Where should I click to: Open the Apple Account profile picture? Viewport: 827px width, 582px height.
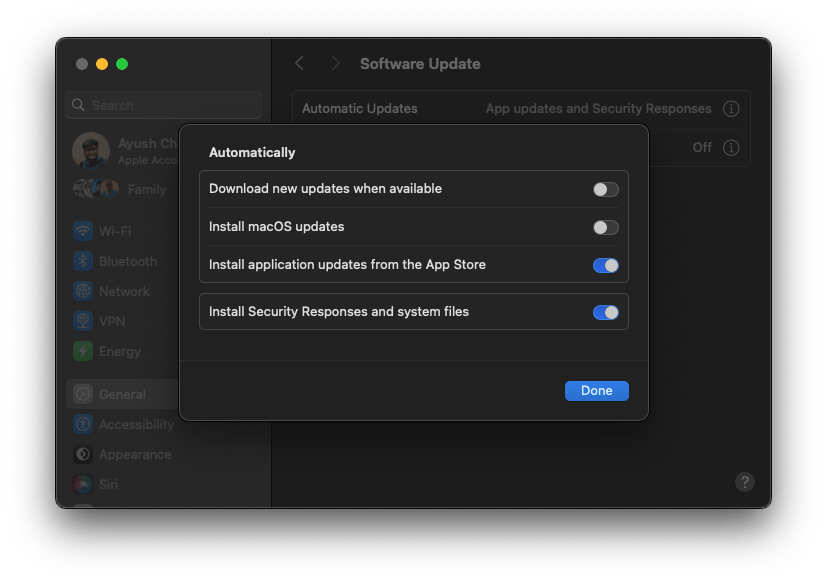(x=91, y=151)
